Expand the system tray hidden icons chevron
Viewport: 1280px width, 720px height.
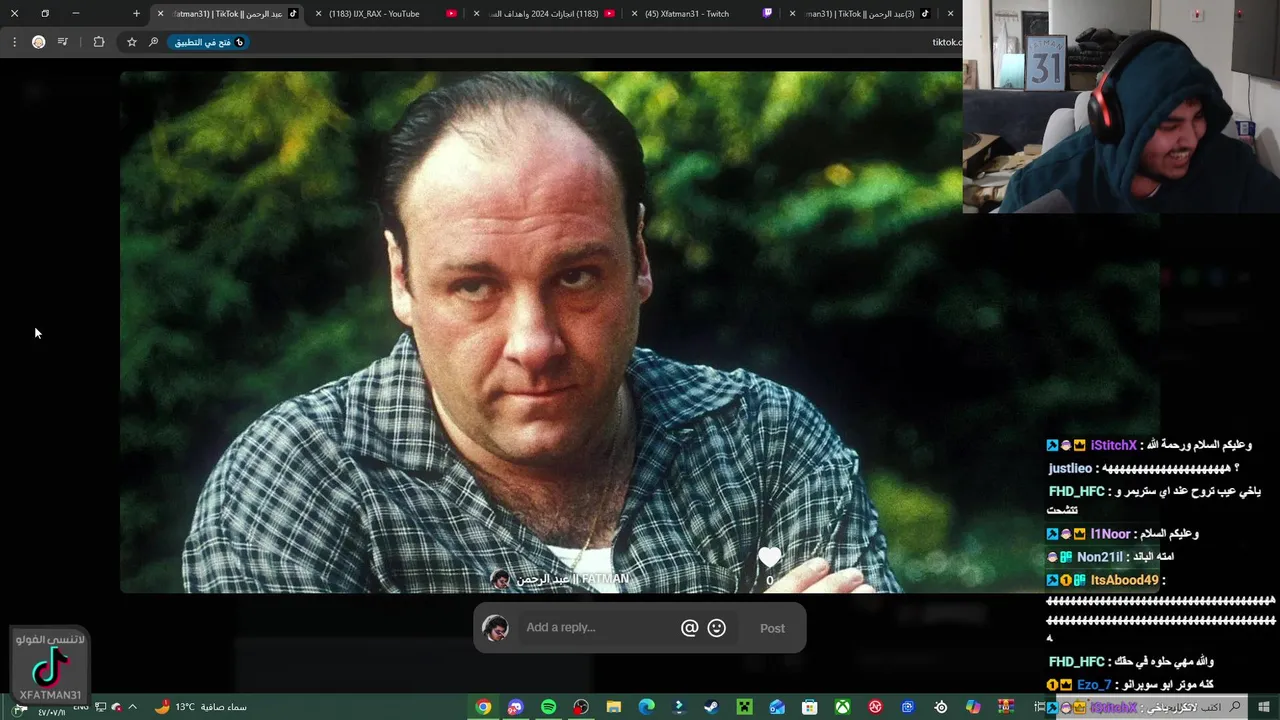pyautogui.click(x=132, y=707)
